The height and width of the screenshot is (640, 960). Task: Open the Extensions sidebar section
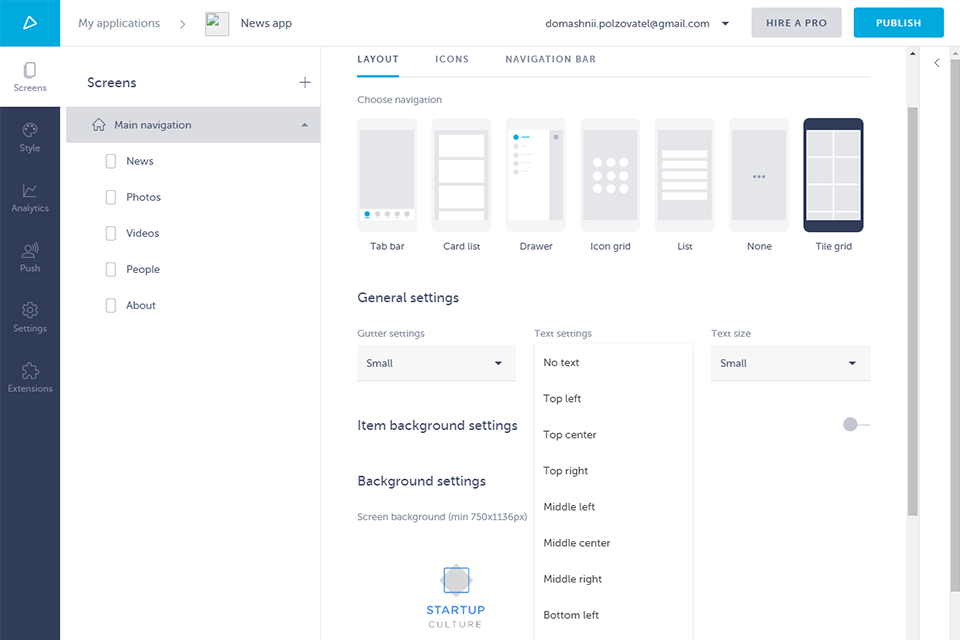coord(30,378)
